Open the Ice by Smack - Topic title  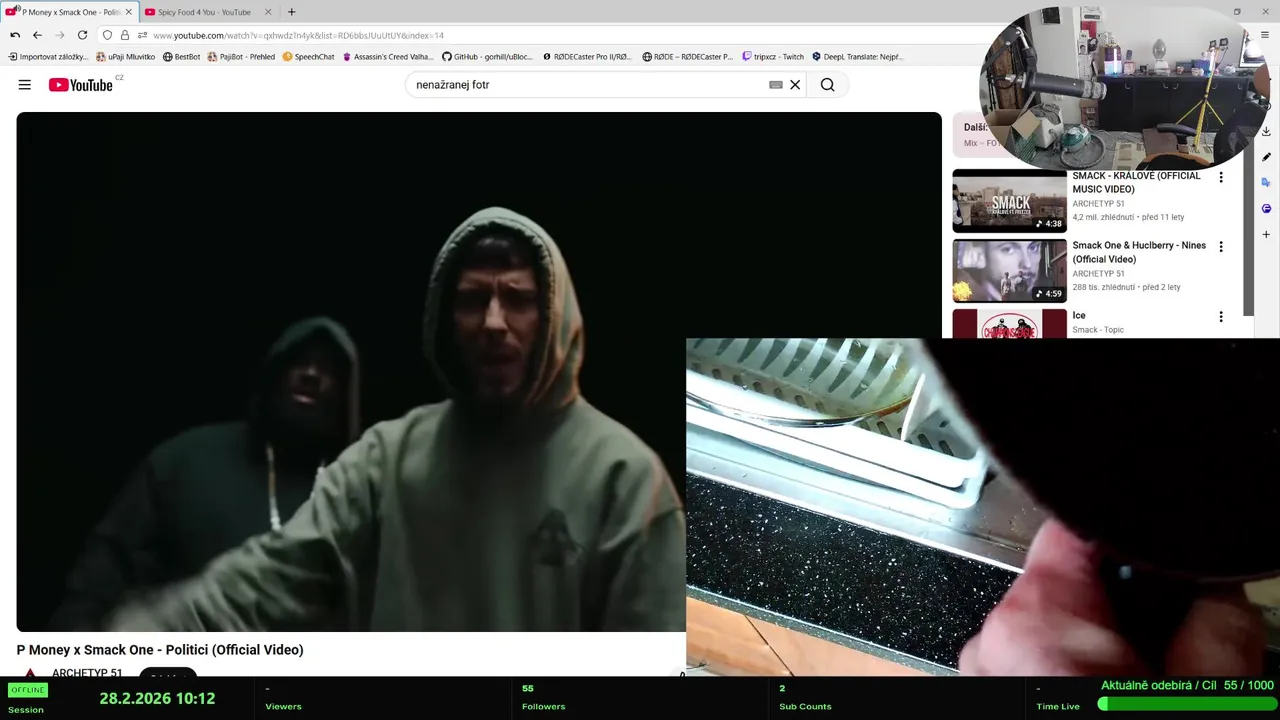(x=1079, y=315)
